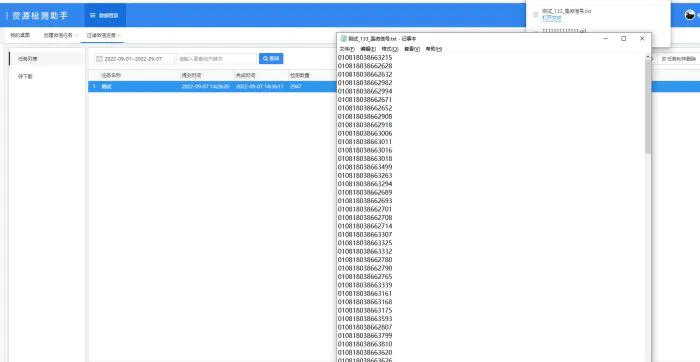The image size is (700, 362).
Task: Click the line 010818038662671 in Notepad
Action: pos(365,100)
